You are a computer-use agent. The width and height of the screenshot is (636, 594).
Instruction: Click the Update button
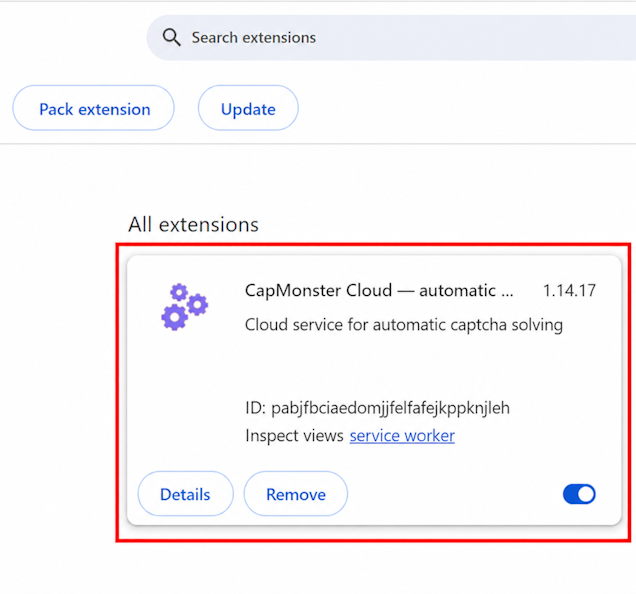(x=248, y=108)
